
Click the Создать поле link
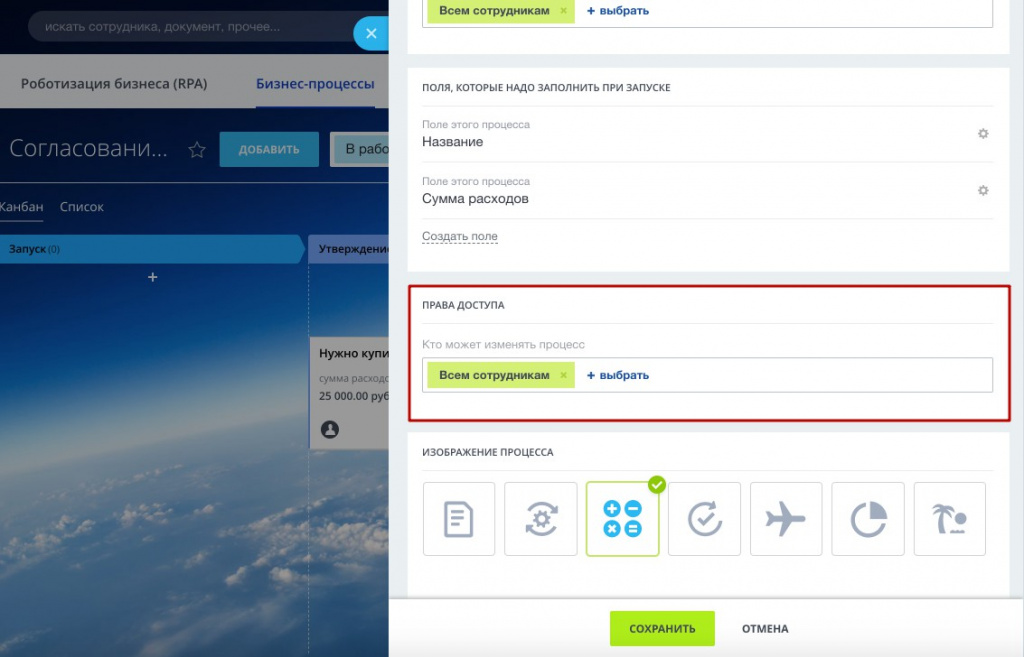click(460, 237)
